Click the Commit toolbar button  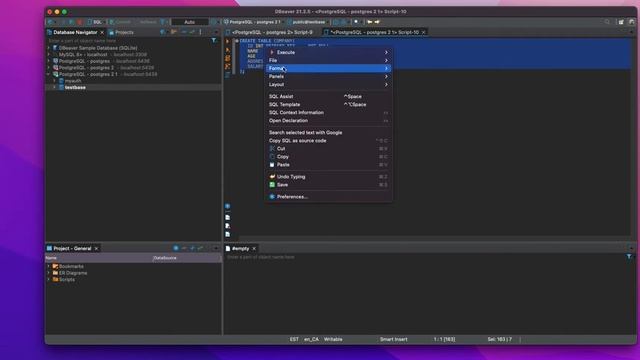(x=120, y=22)
